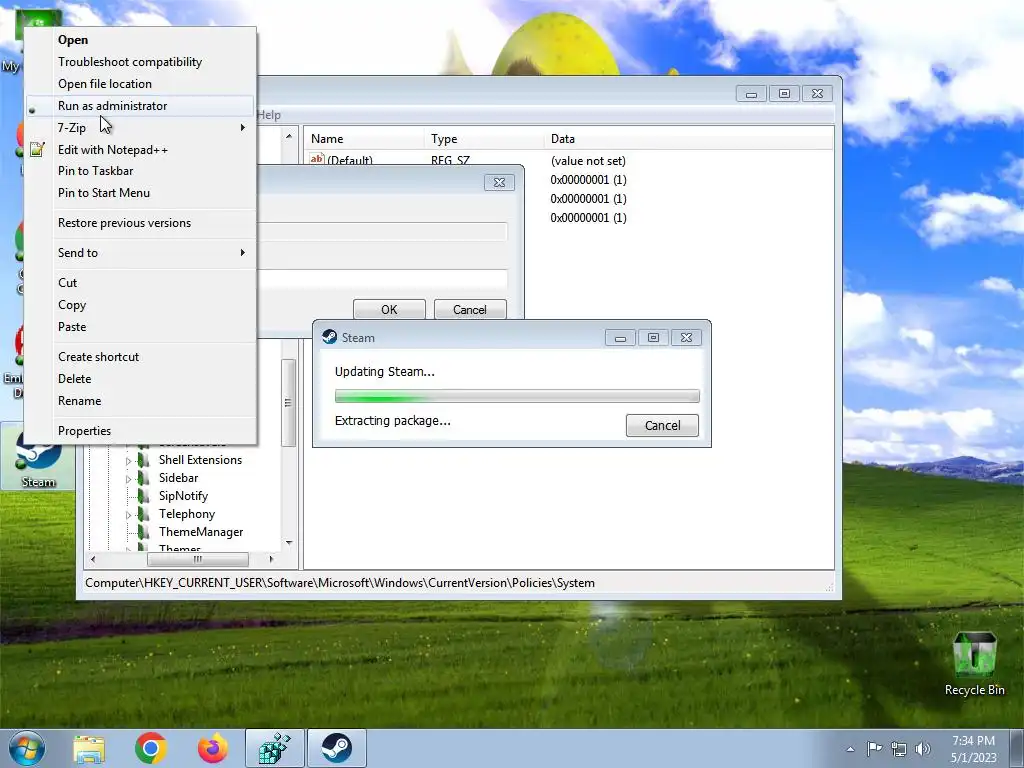This screenshot has width=1024, height=768.
Task: Cancel the Steam update
Action: (662, 425)
